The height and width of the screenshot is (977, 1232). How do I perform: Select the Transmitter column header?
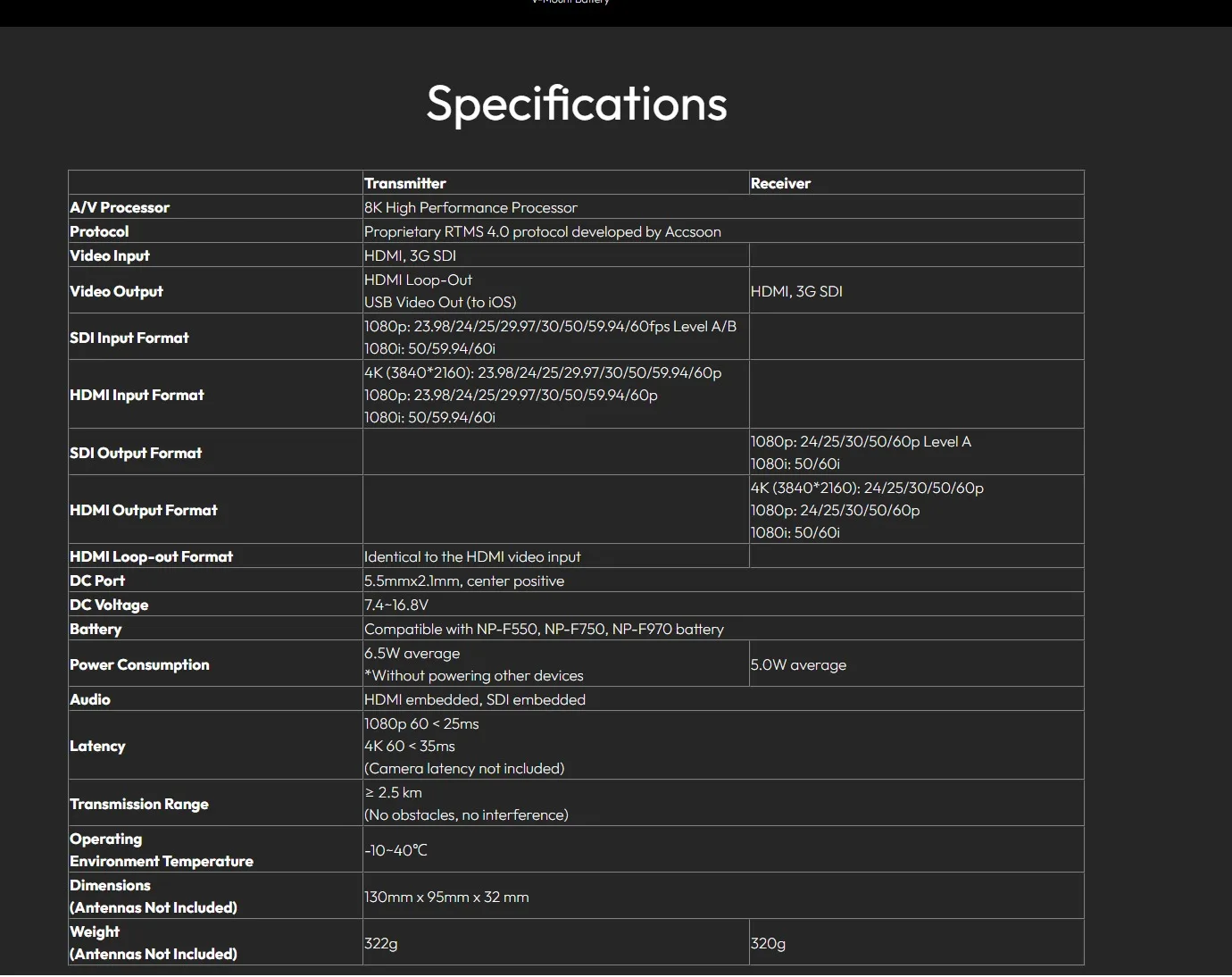(405, 183)
